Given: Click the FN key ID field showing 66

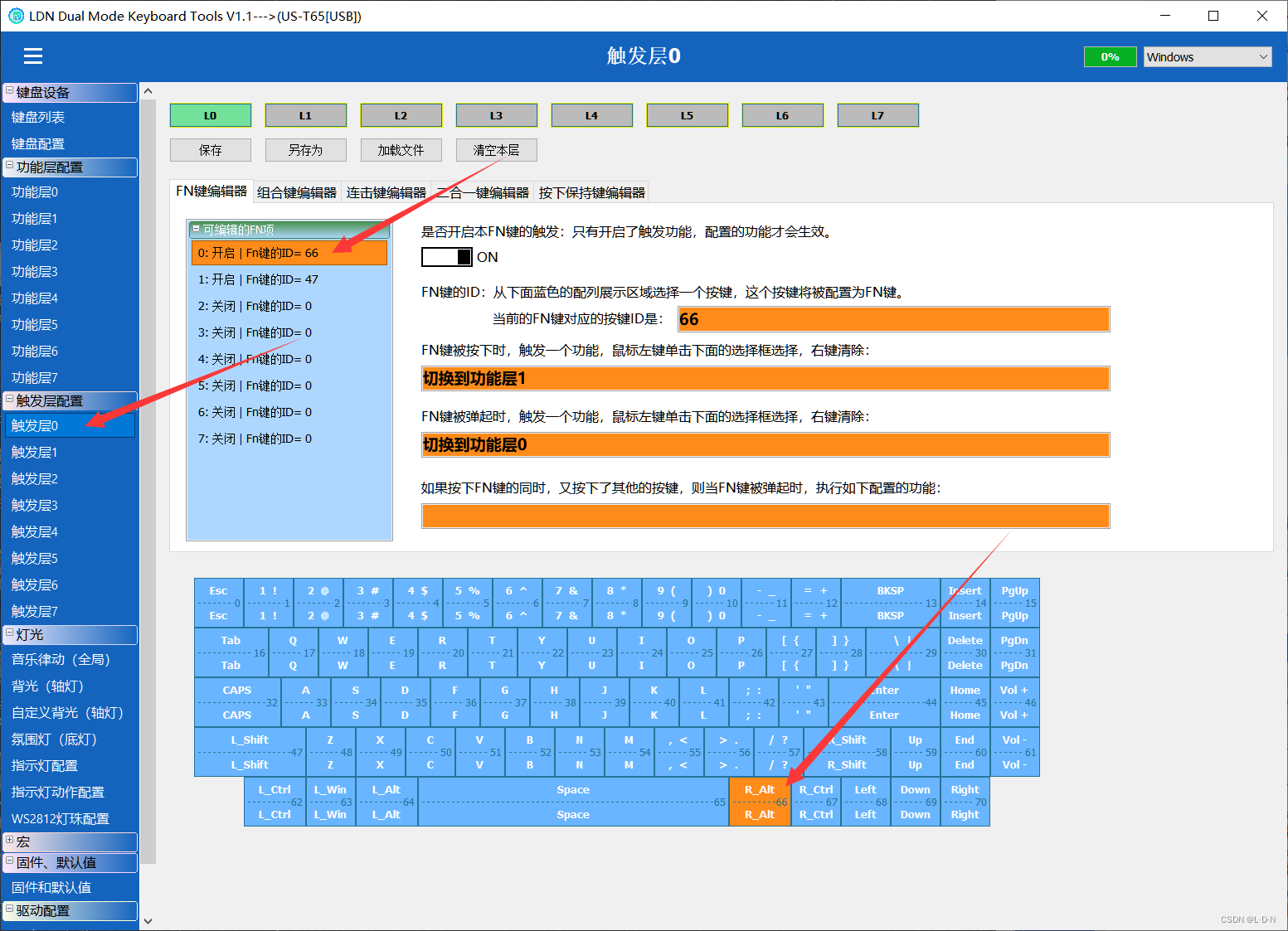Looking at the screenshot, I should (894, 319).
